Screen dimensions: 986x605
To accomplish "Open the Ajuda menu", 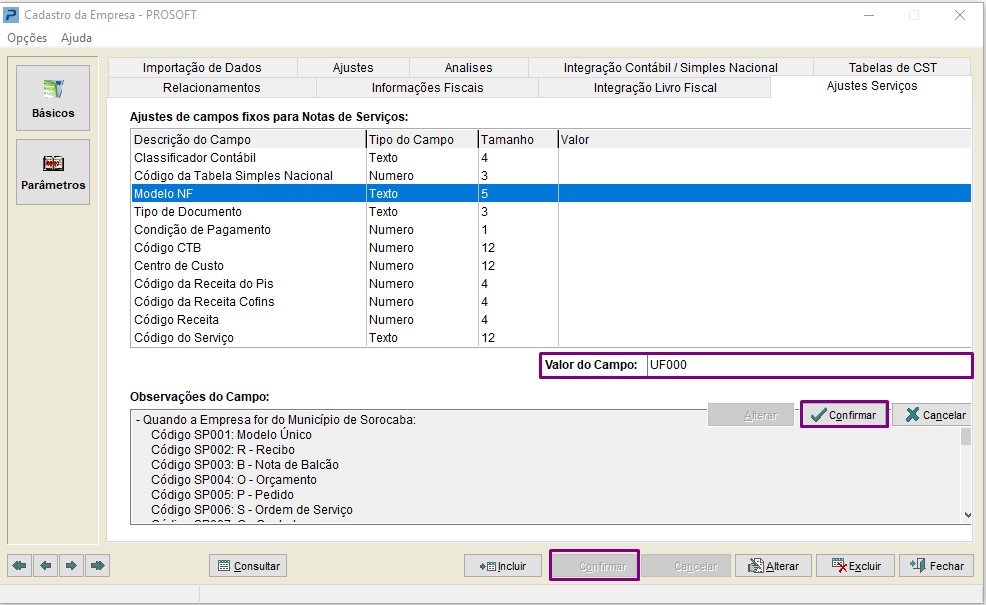I will click(76, 38).
